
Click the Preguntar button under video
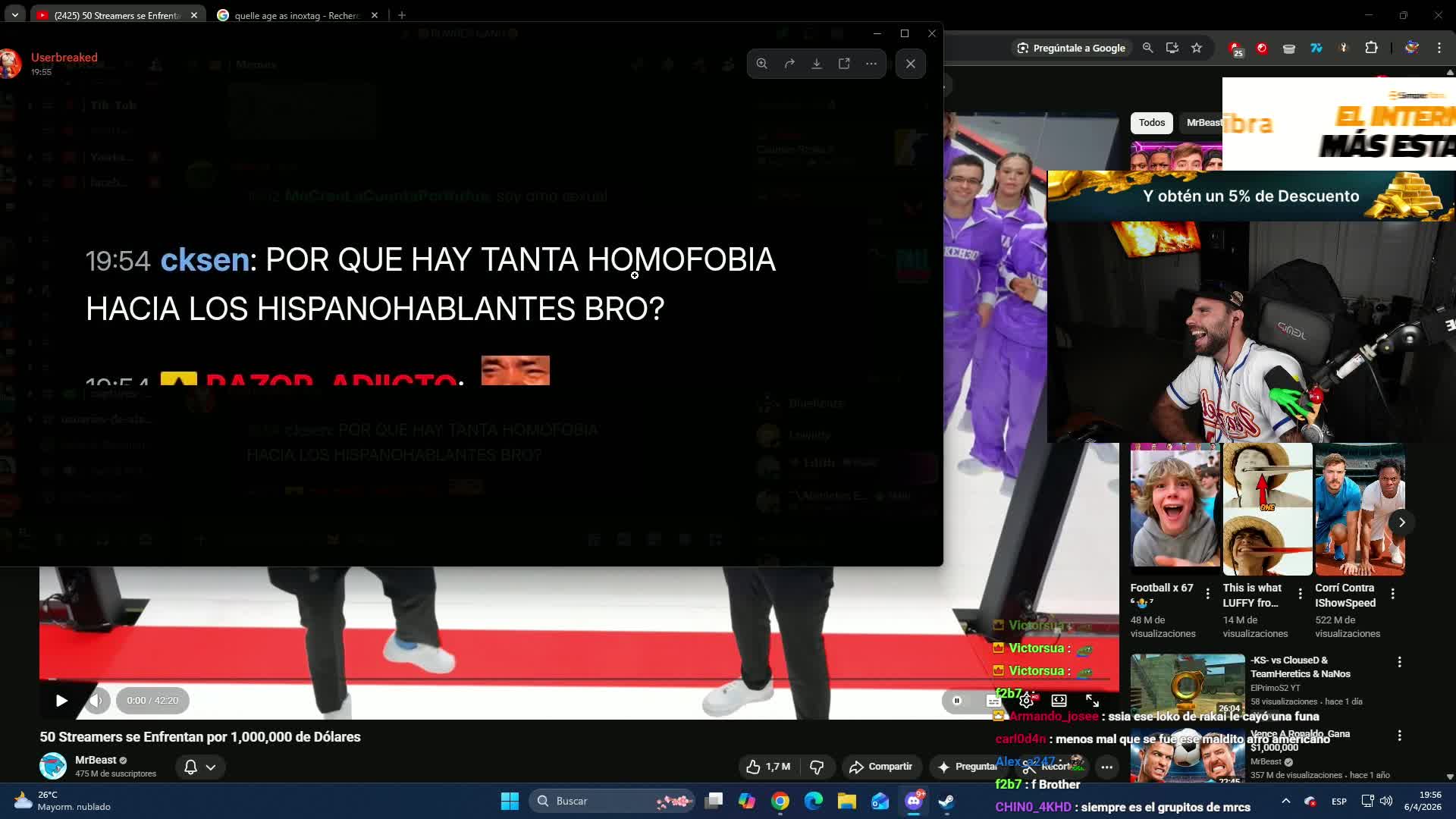pos(968,767)
